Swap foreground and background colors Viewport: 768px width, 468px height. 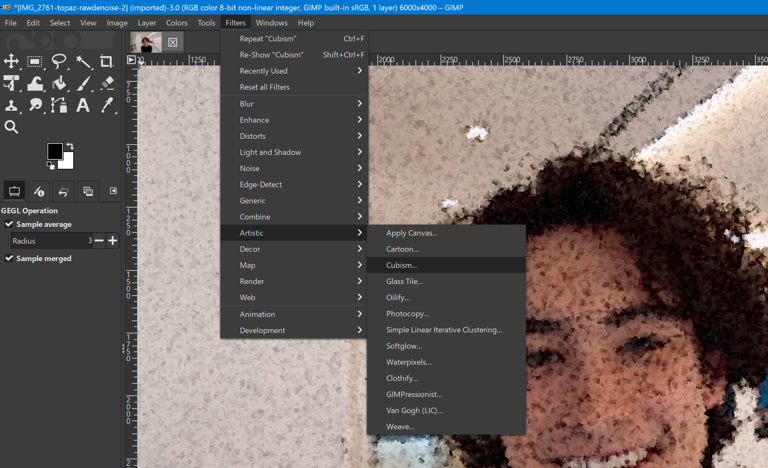70,146
